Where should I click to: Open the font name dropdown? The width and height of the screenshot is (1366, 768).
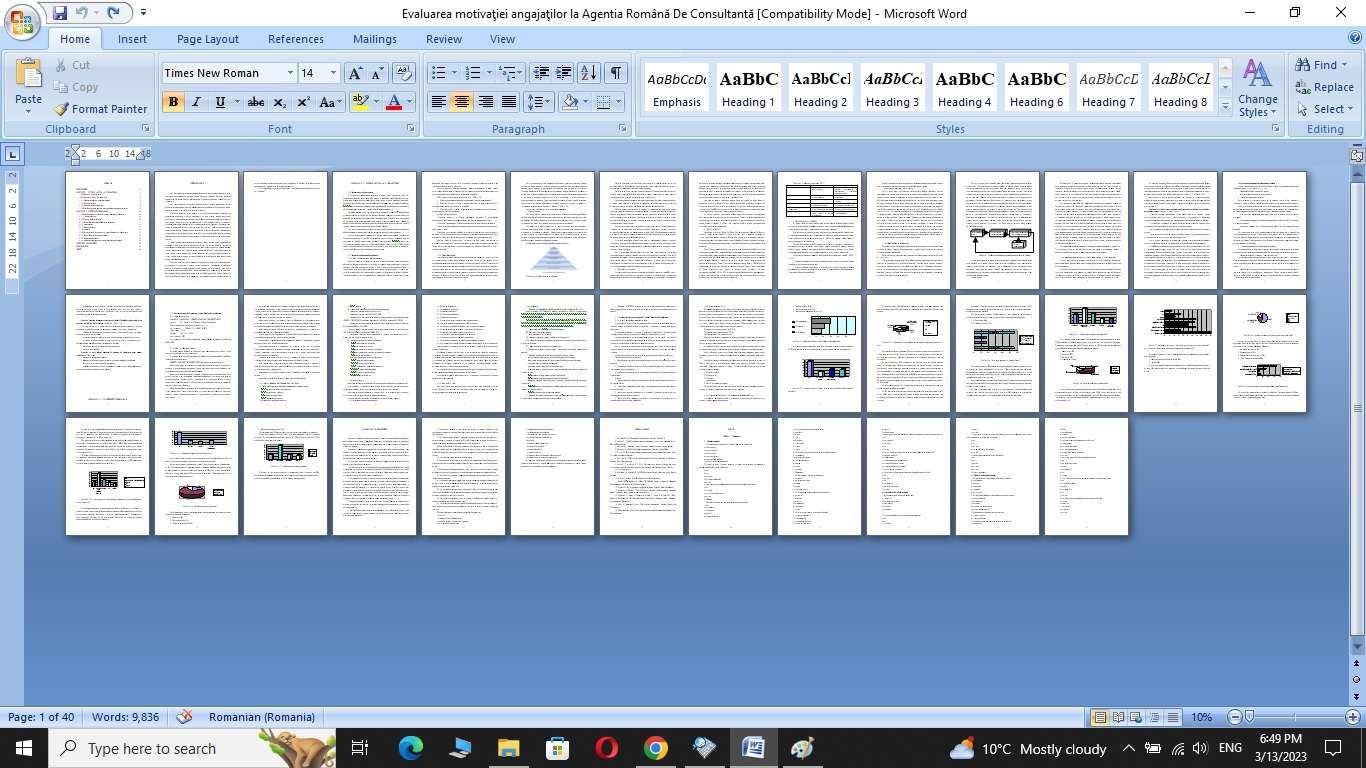click(x=290, y=73)
